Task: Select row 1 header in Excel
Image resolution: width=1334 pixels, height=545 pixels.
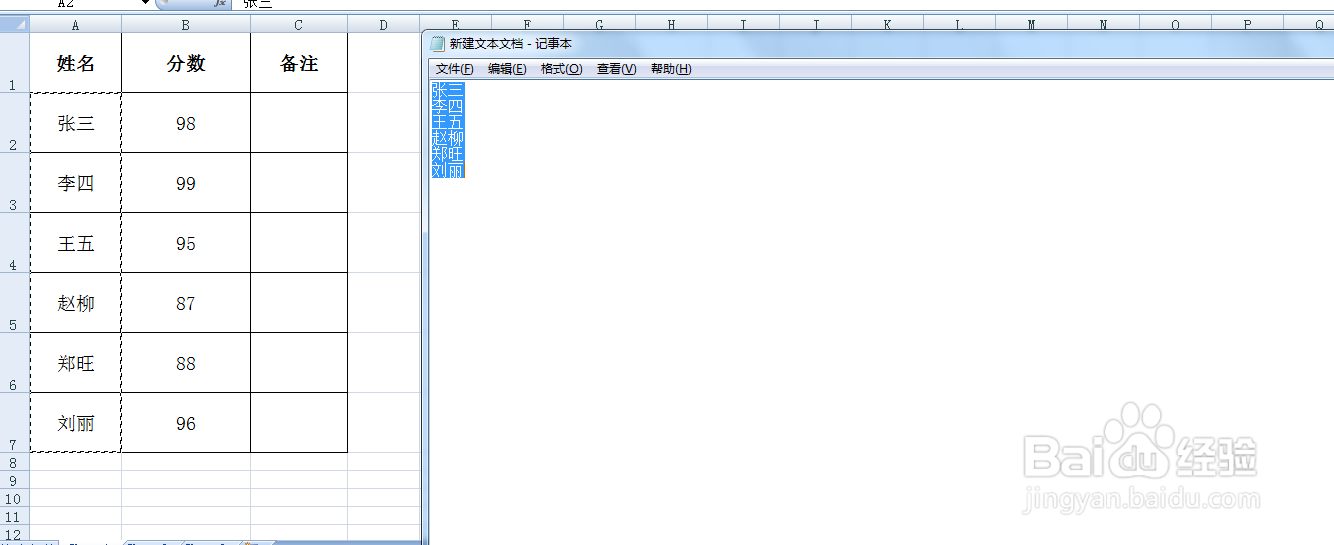Action: pos(15,63)
